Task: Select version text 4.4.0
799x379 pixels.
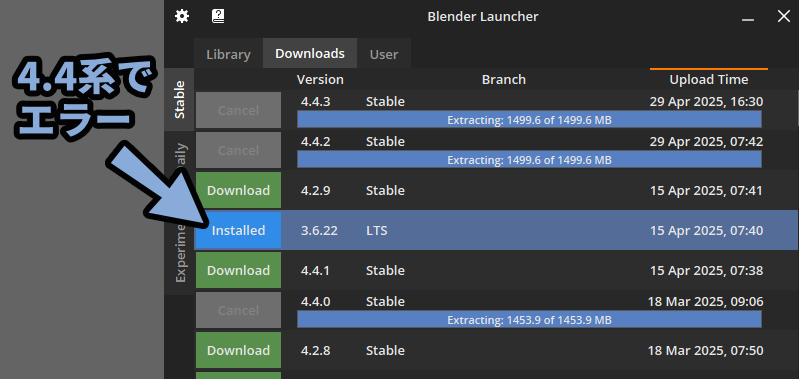Action: [315, 302]
